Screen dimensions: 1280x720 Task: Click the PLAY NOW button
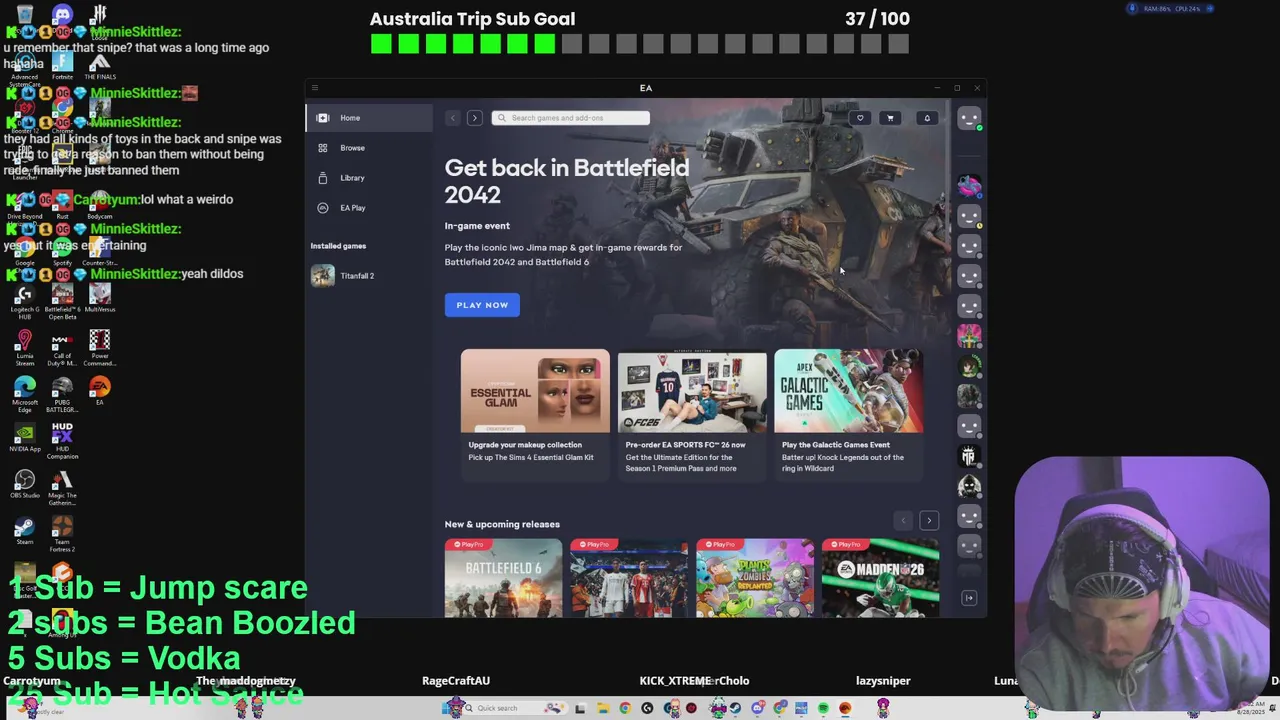[482, 305]
